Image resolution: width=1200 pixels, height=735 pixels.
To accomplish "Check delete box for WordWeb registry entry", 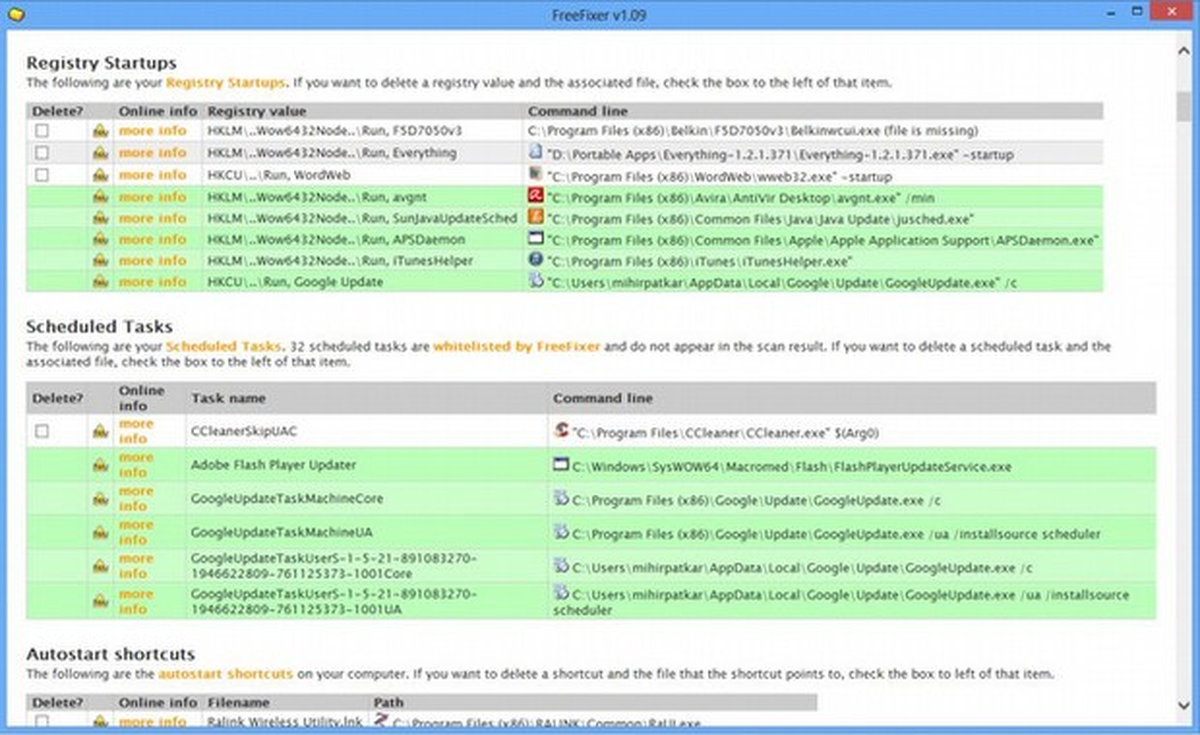I will [42, 175].
